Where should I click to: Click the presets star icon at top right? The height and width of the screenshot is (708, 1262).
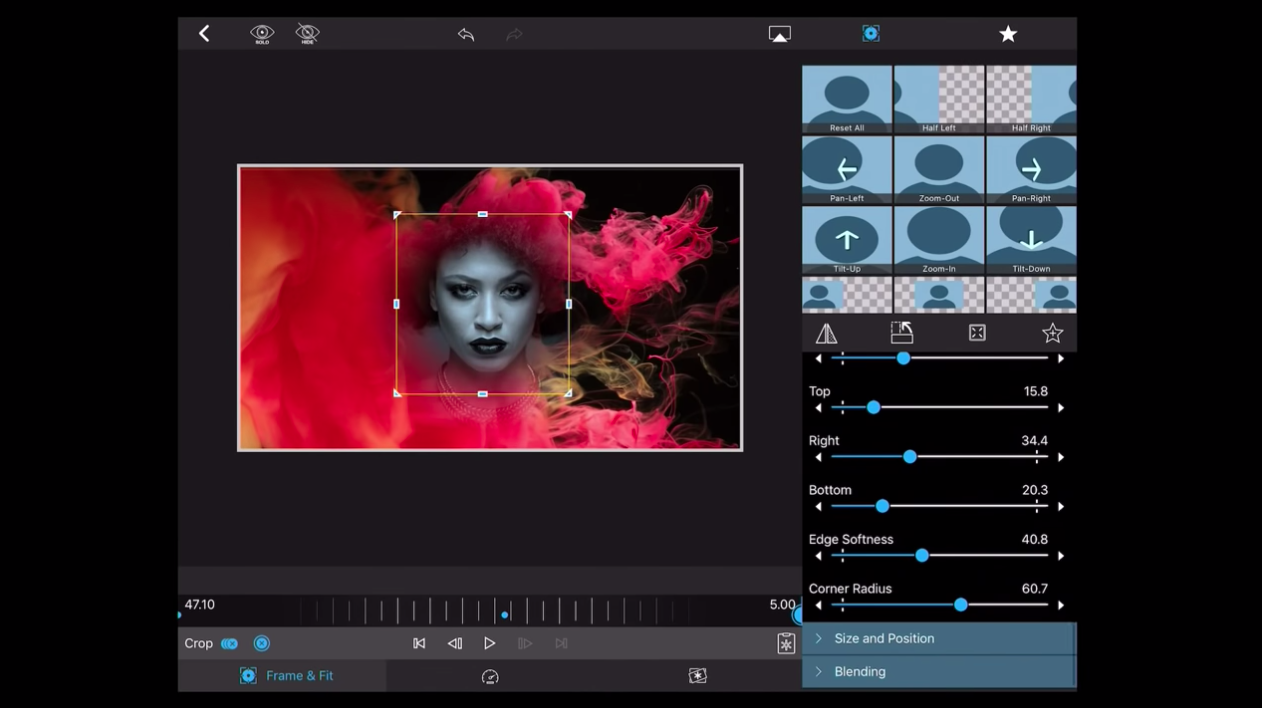[1008, 34]
